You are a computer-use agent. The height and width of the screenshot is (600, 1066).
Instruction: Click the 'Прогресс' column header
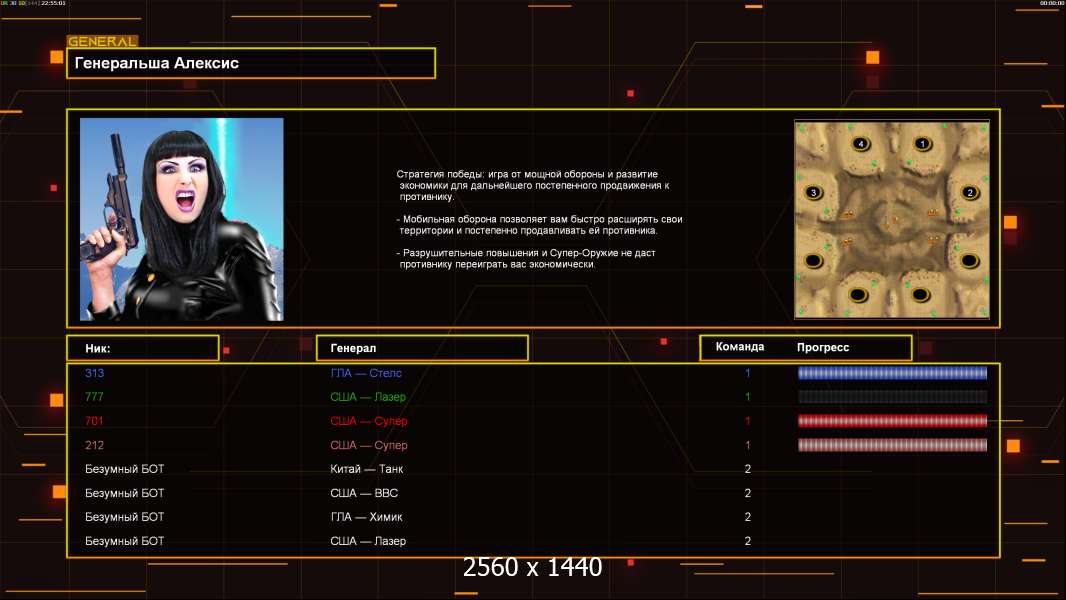coord(823,347)
